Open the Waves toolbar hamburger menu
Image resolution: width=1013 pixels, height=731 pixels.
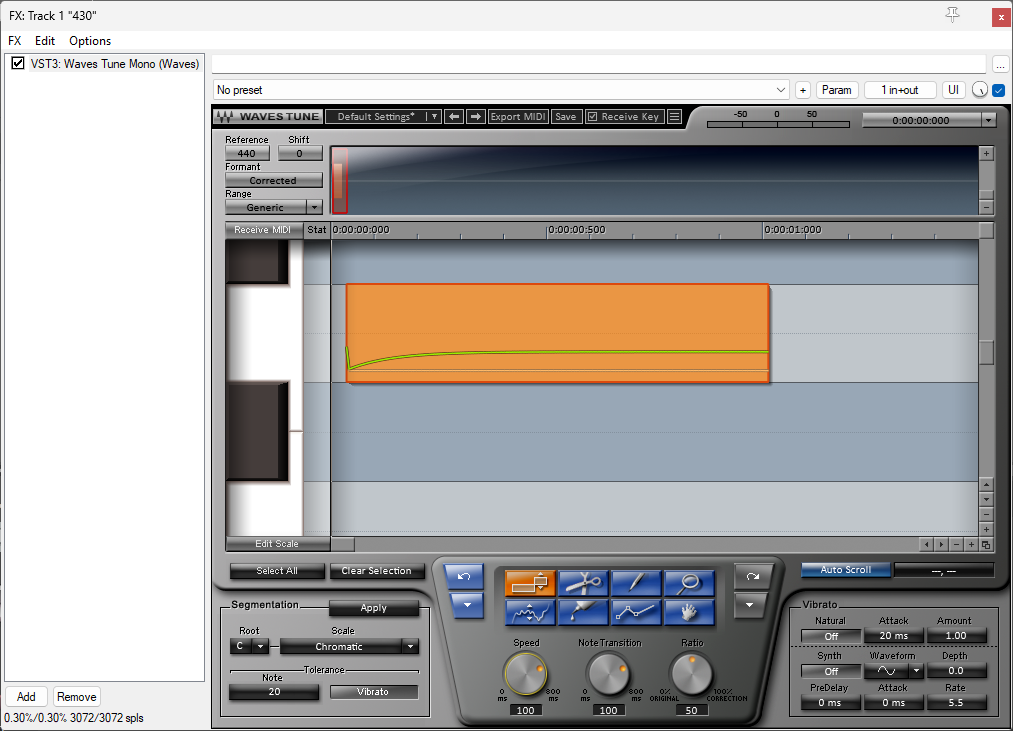coord(674,116)
